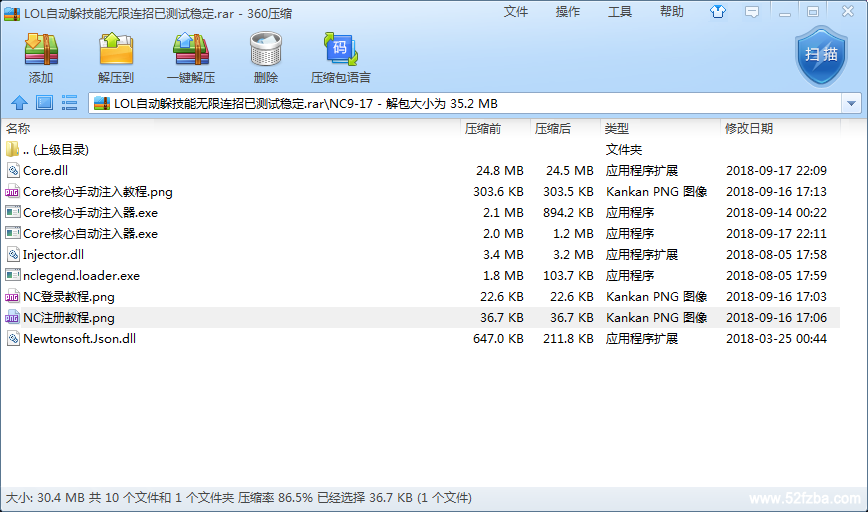Select file name Core核心手动注入教程.png
This screenshot has height=512, width=868.
[98, 192]
